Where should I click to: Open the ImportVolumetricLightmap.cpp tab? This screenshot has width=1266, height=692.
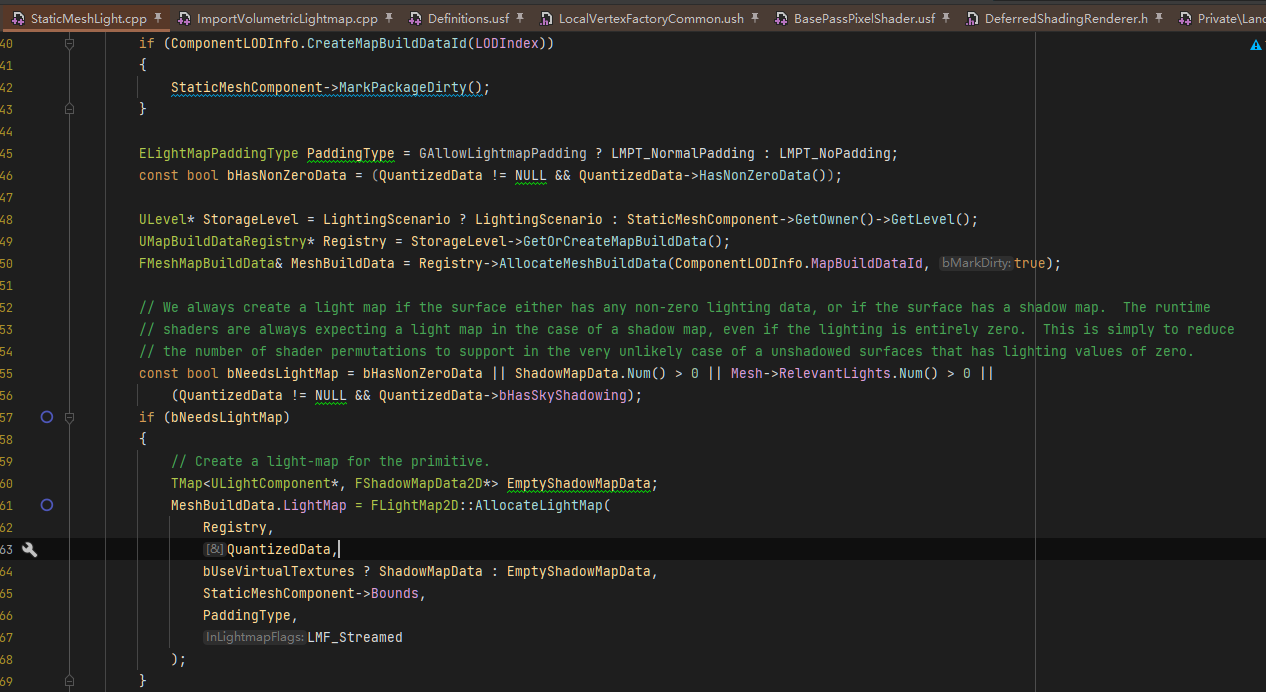point(287,18)
